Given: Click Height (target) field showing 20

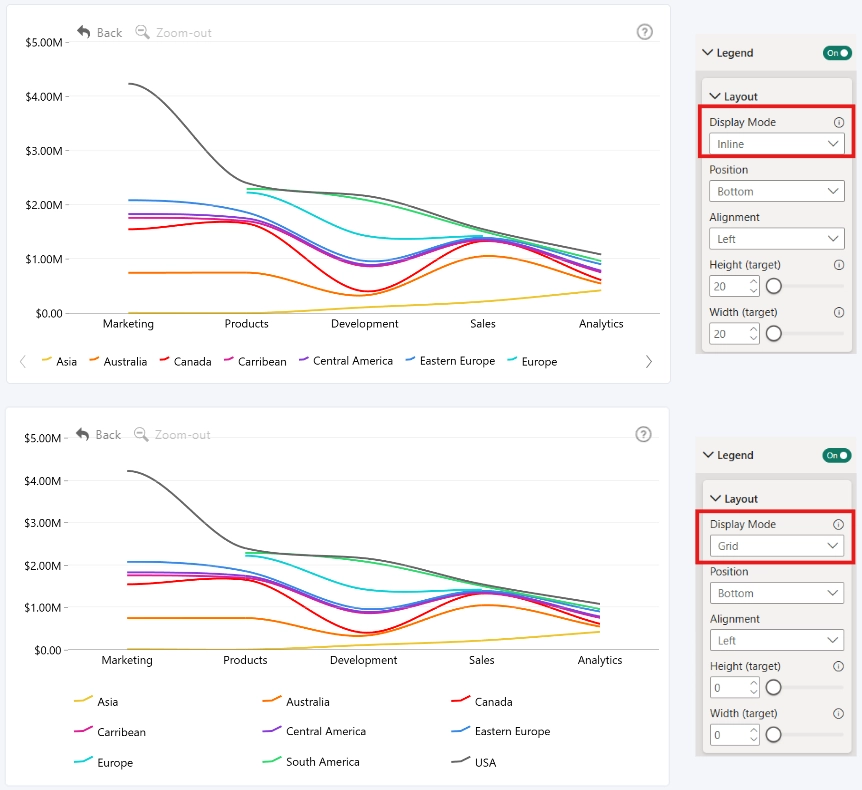Looking at the screenshot, I should [x=734, y=286].
